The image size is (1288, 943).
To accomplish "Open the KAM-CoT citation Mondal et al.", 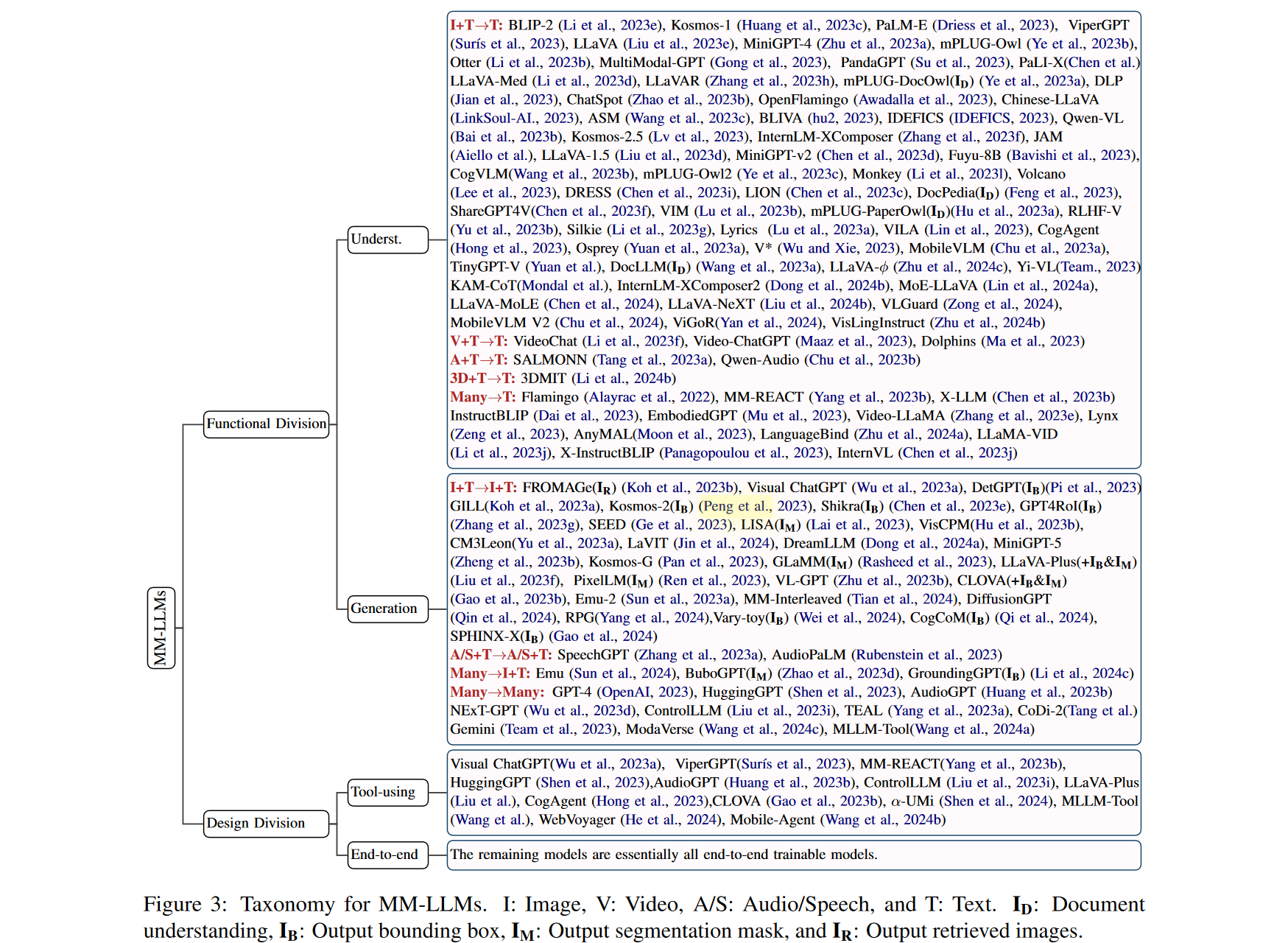I will tap(562, 286).
